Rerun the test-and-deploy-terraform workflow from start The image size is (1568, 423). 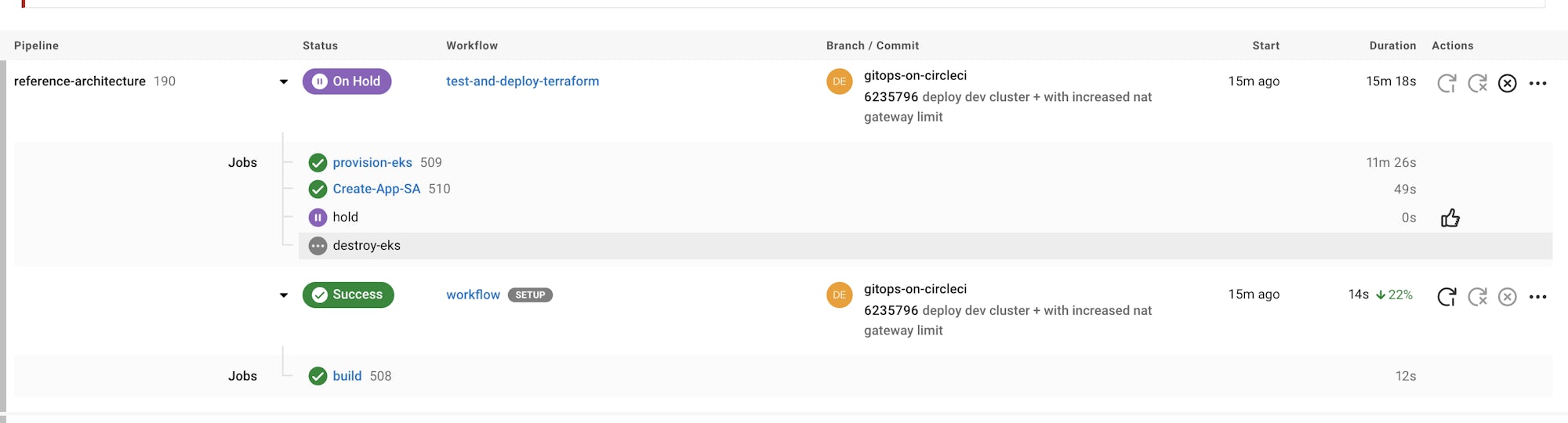[1446, 83]
